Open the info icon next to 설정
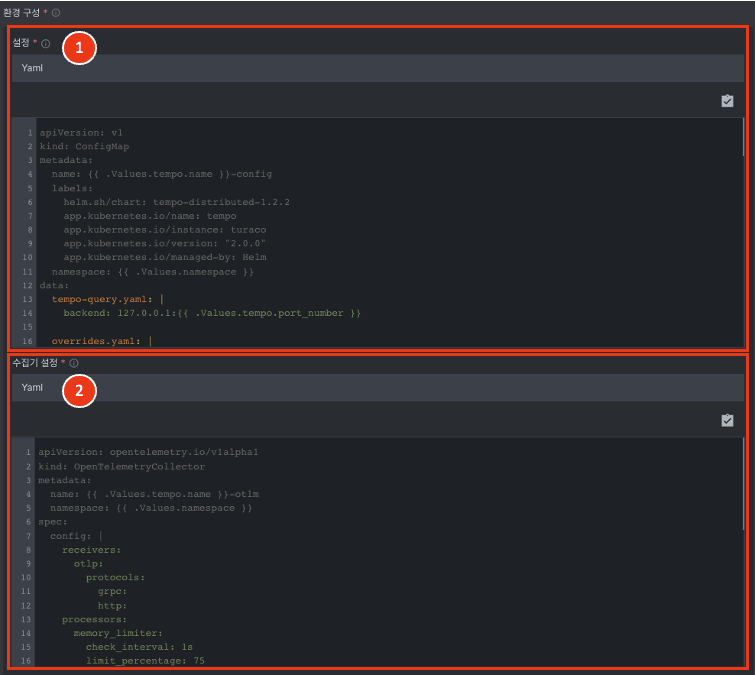The image size is (755, 675). coord(46,44)
